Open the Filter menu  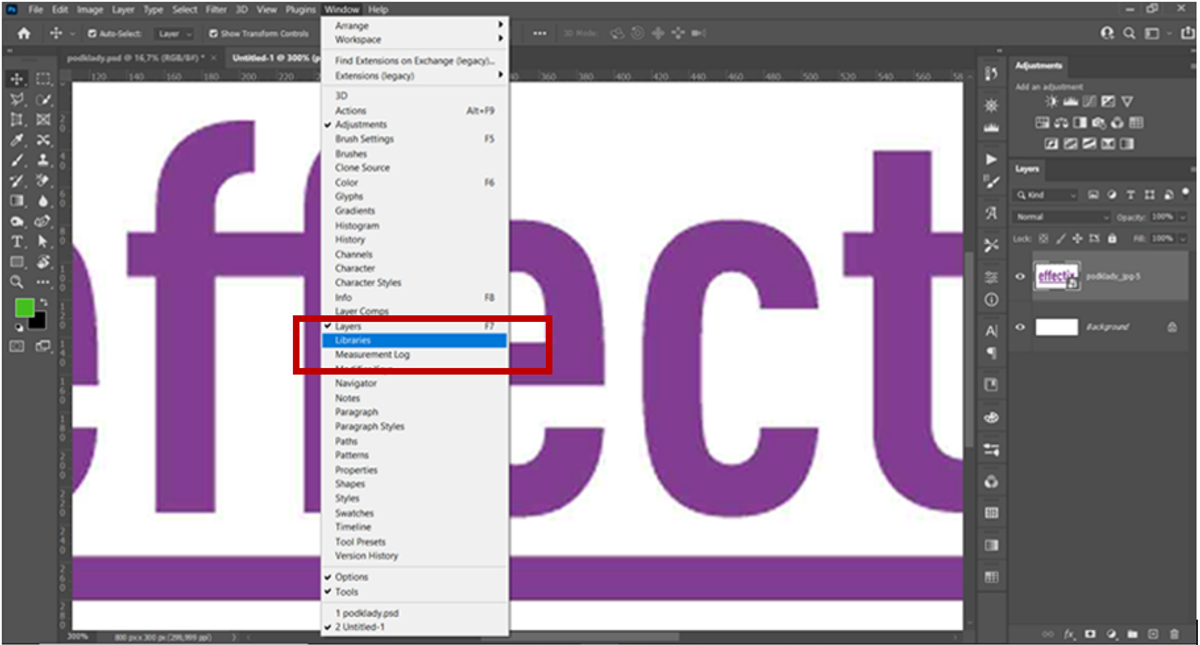[216, 9]
